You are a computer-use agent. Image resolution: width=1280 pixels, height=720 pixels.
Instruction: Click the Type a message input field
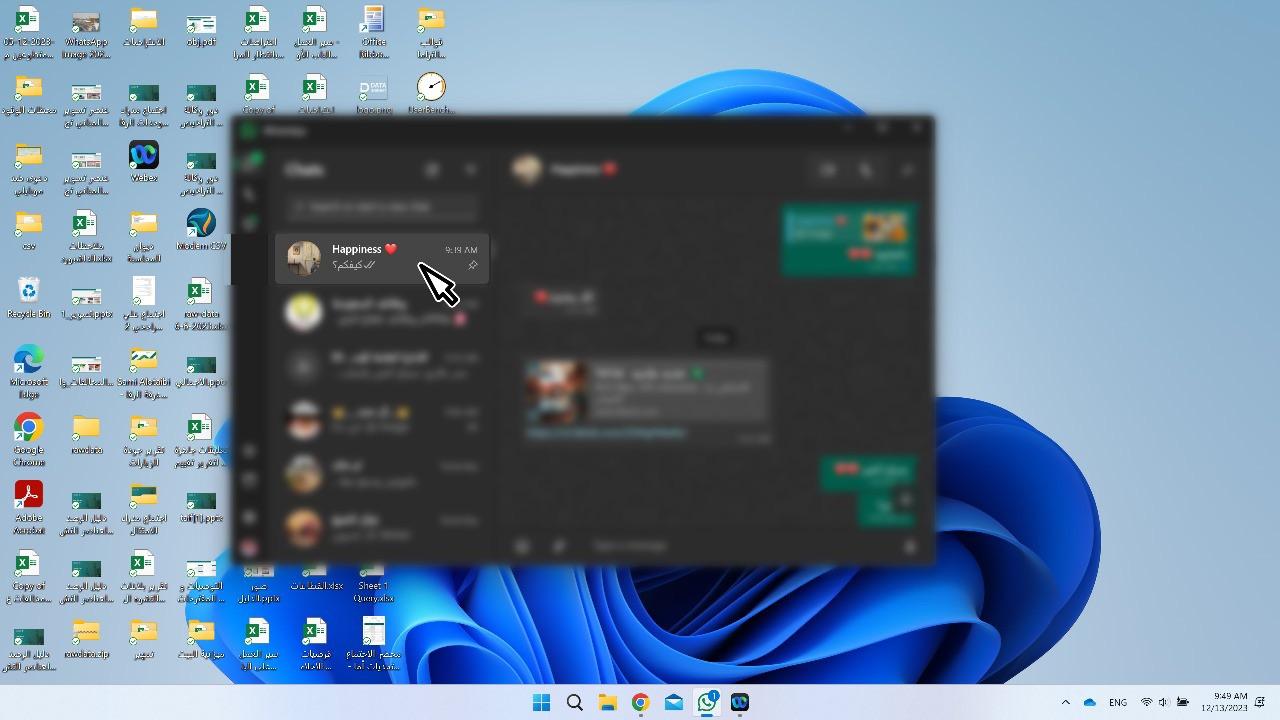[700, 546]
